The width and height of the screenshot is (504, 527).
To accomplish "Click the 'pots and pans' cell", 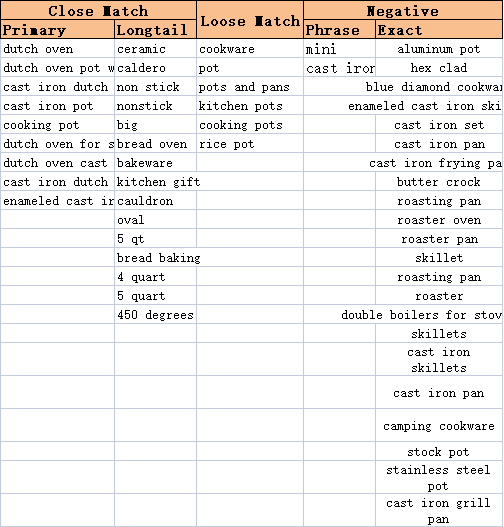I will tap(250, 87).
